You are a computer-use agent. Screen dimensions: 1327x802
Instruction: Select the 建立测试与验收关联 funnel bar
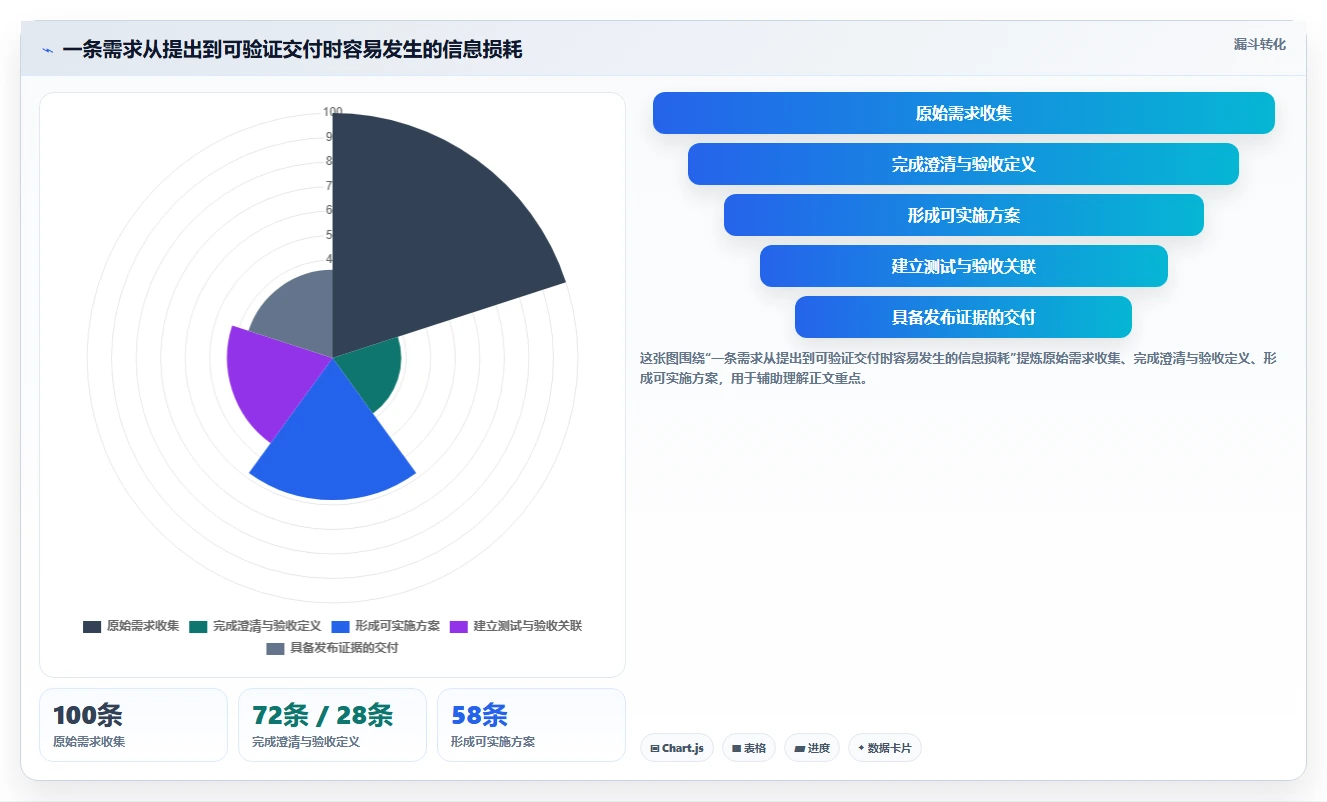[x=964, y=266]
